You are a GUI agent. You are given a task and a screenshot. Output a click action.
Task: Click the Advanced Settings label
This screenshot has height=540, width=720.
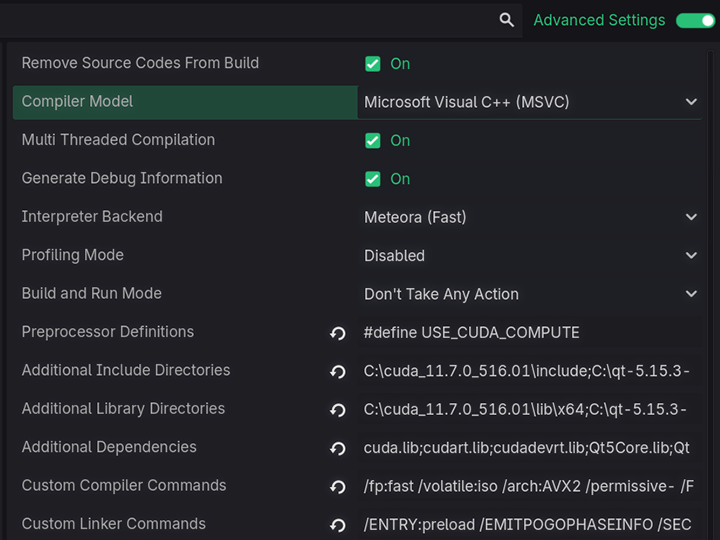tap(599, 20)
